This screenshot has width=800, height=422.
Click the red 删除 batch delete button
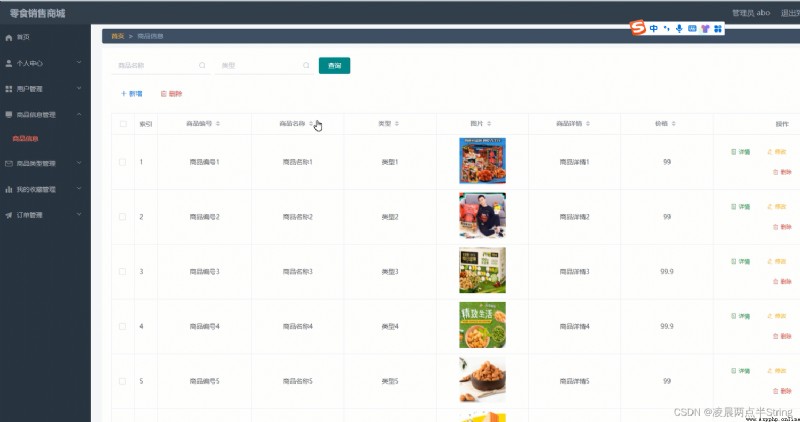[x=171, y=93]
